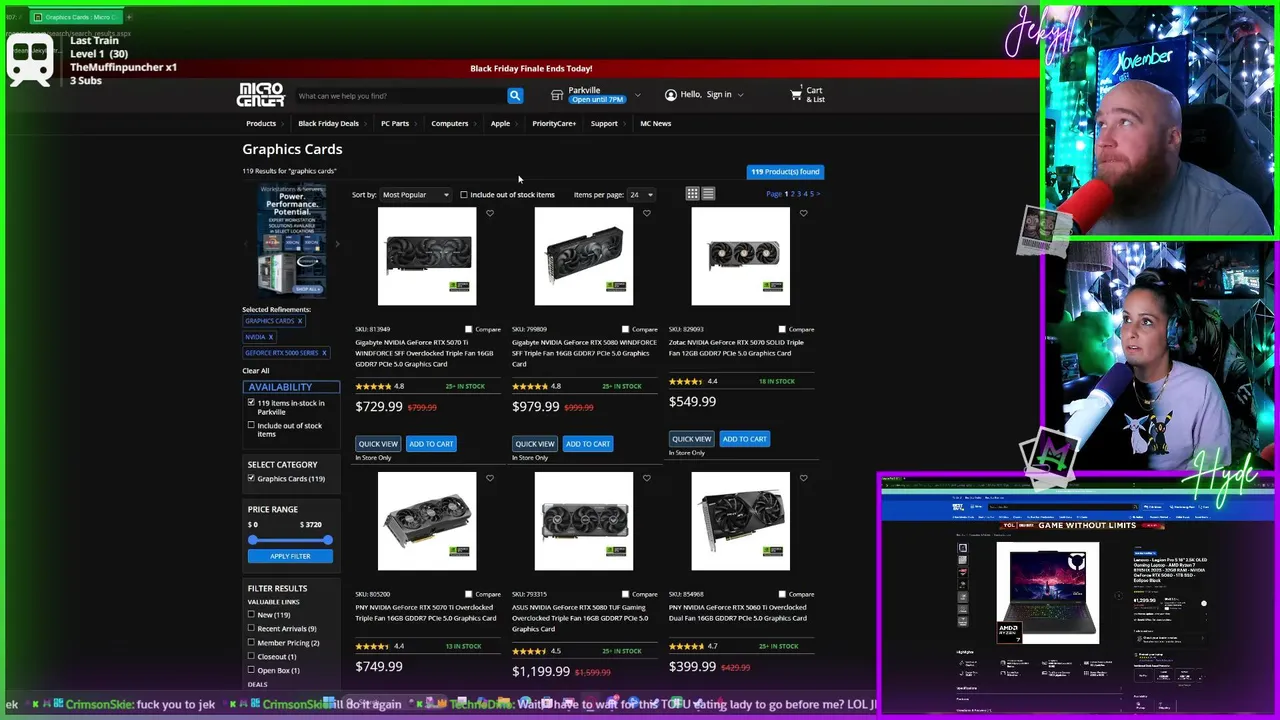This screenshot has height=720, width=1280.
Task: Remove the GRAPHICS CARDS refinement X
Action: click(299, 321)
